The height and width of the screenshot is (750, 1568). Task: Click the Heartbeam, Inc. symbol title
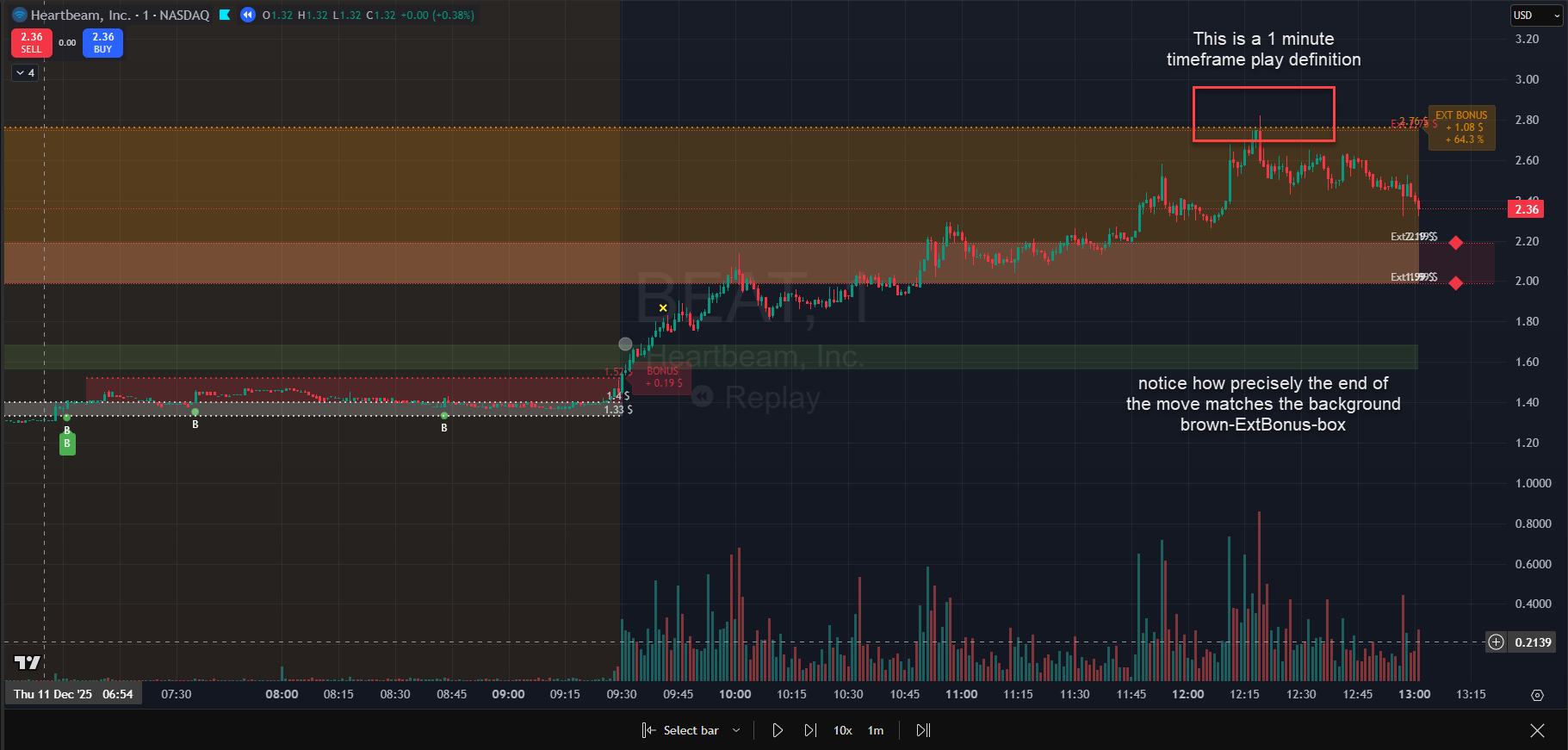coord(80,15)
